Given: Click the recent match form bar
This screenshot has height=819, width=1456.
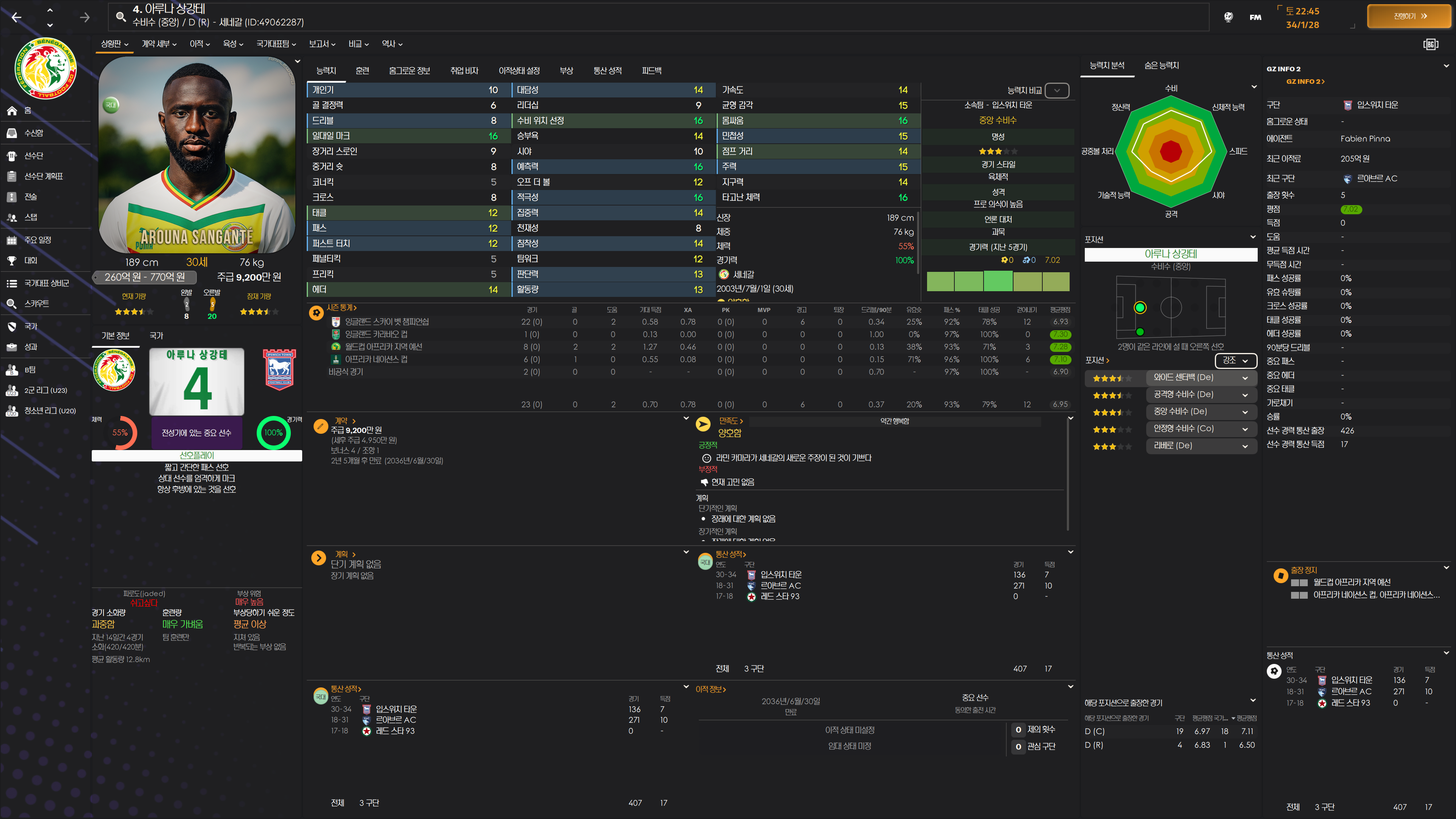Looking at the screenshot, I should [998, 281].
